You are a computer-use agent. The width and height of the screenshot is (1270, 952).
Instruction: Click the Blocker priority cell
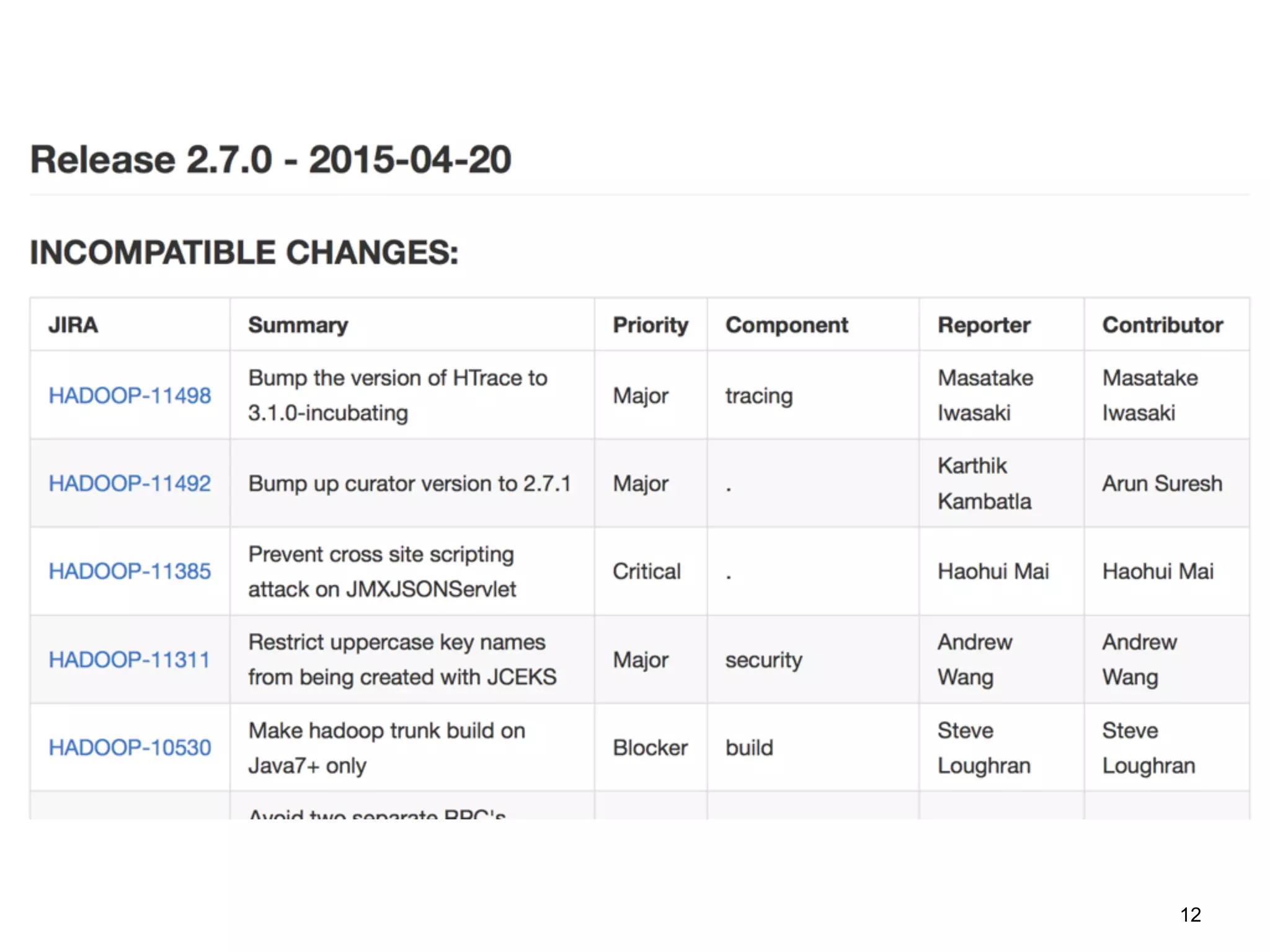650,747
